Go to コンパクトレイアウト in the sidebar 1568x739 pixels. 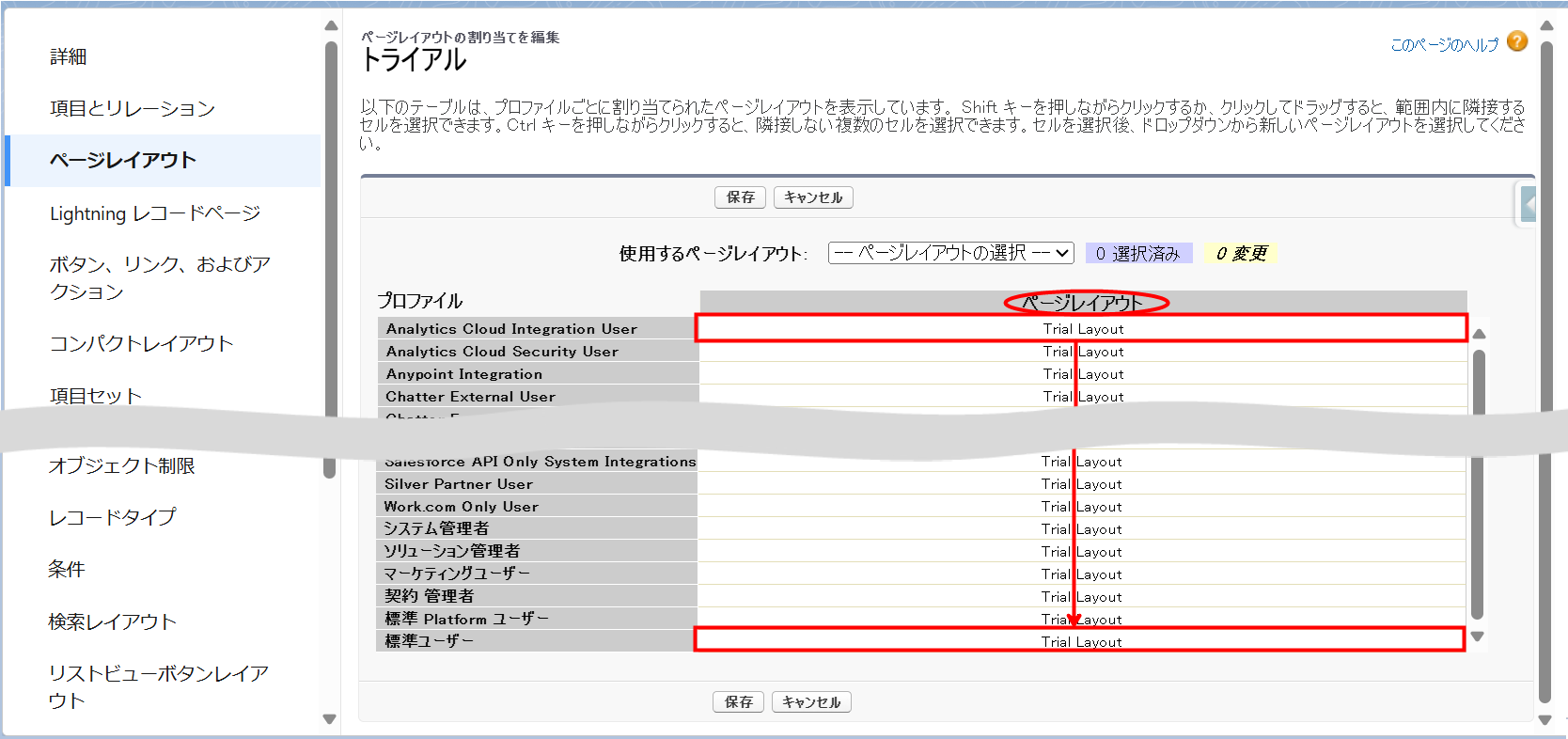point(141,343)
